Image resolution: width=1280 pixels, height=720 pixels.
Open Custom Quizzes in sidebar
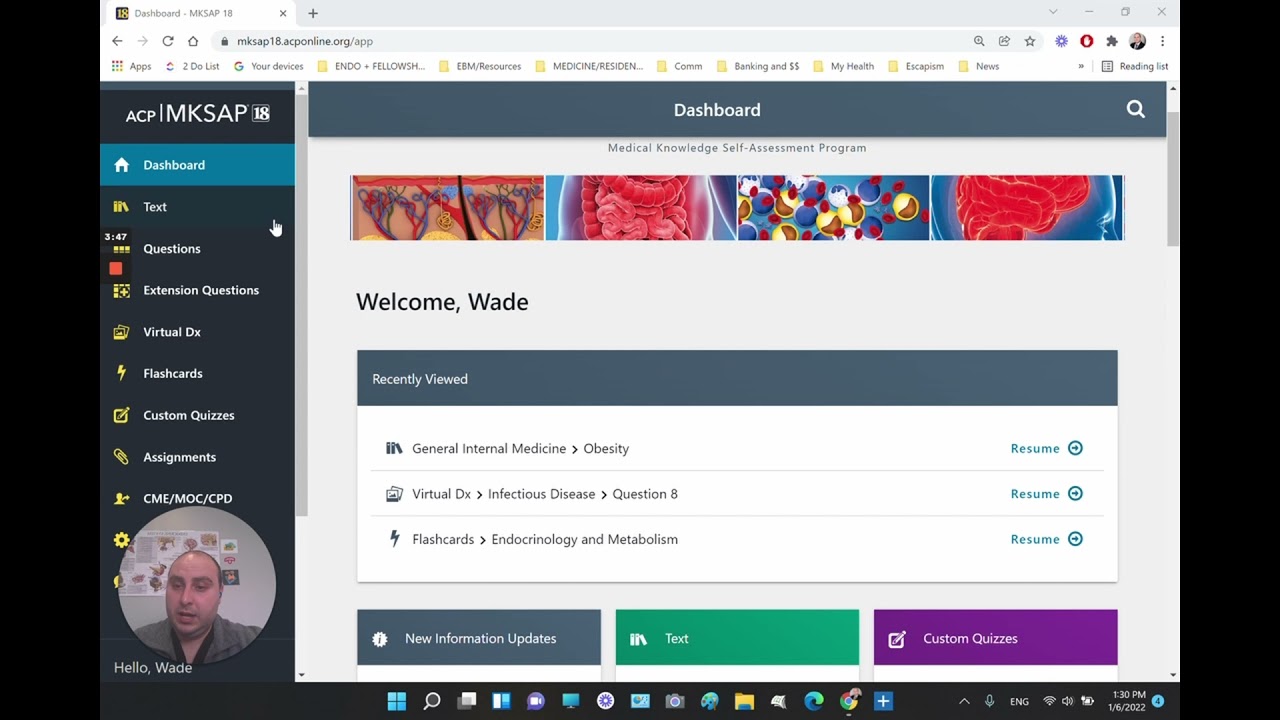[197, 415]
